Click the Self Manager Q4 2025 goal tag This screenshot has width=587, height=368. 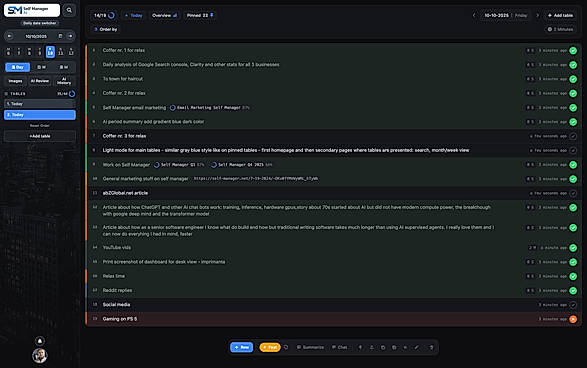coord(241,165)
